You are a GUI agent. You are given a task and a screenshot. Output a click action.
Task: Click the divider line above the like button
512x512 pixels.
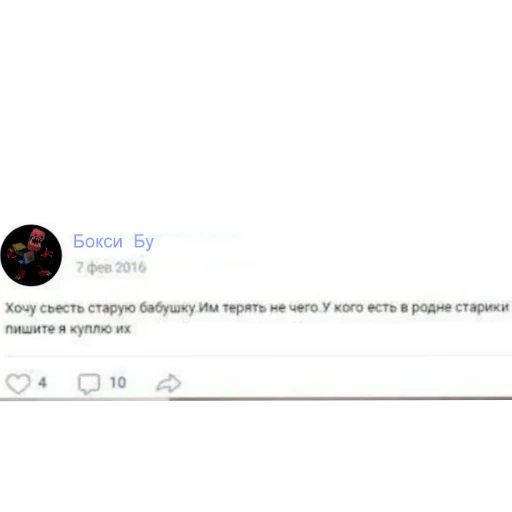257,356
